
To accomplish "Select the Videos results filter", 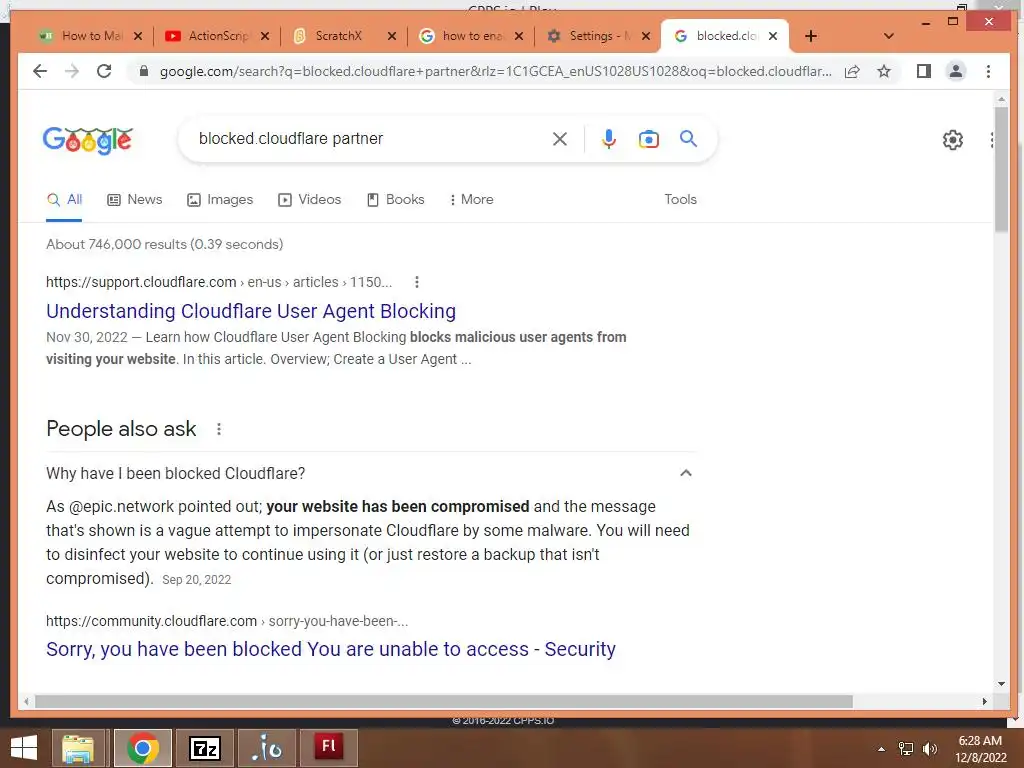I will (310, 199).
